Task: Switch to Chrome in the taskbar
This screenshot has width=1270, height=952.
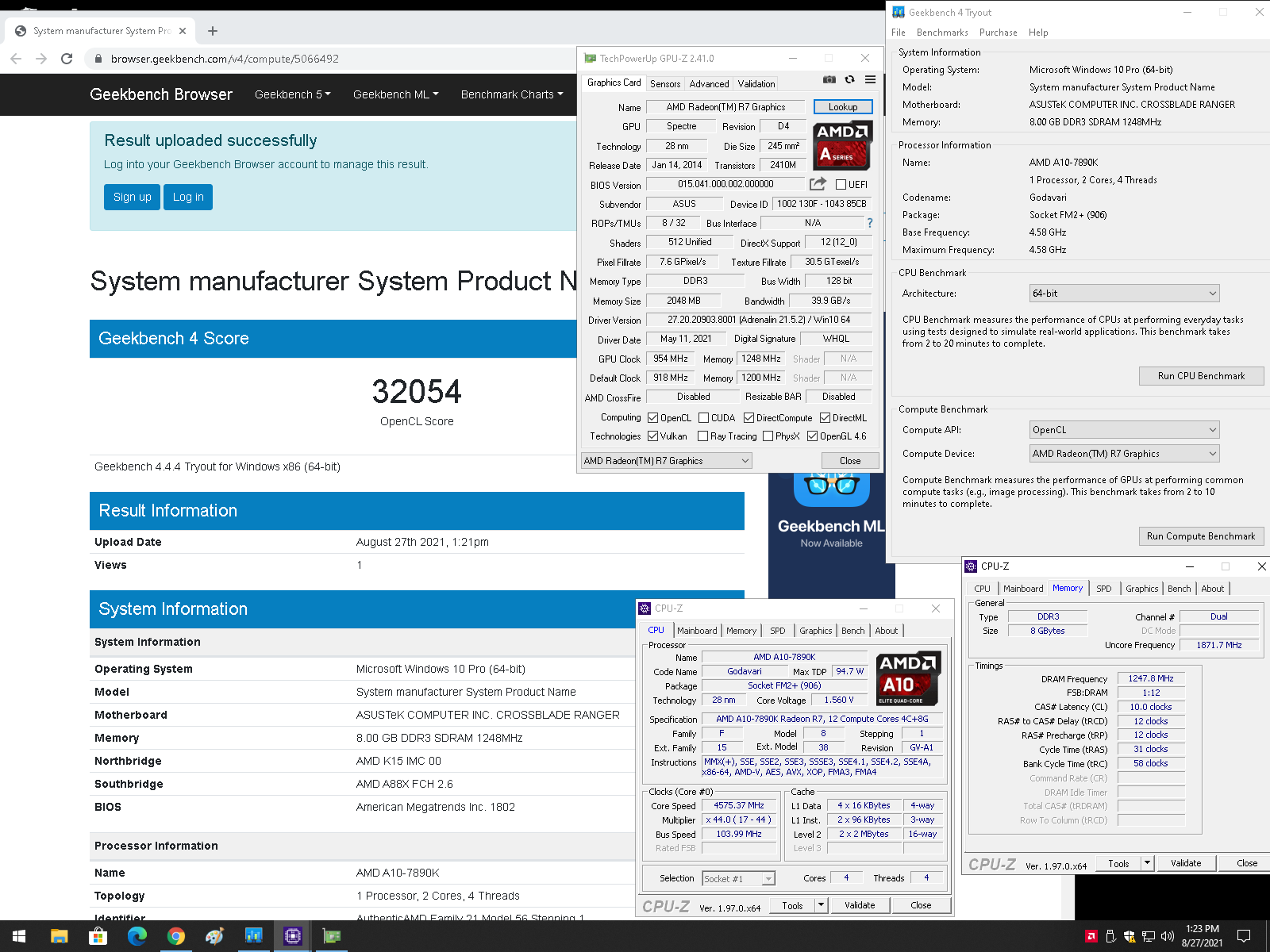Action: pyautogui.click(x=175, y=936)
